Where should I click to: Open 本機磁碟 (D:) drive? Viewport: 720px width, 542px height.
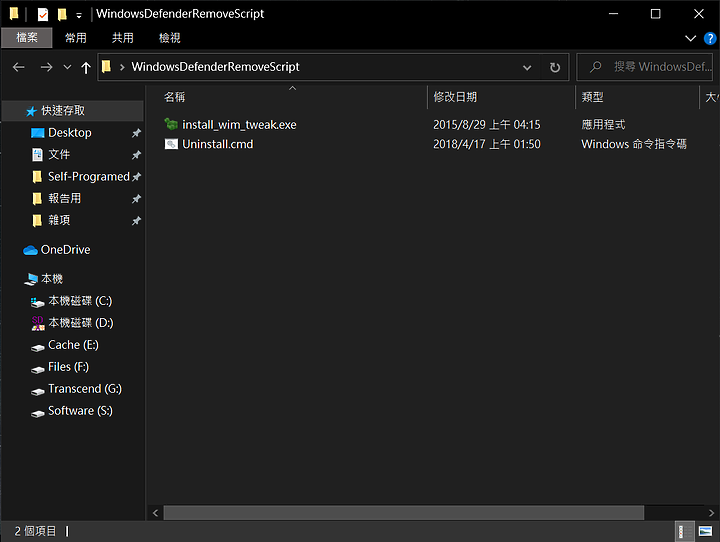click(81, 323)
